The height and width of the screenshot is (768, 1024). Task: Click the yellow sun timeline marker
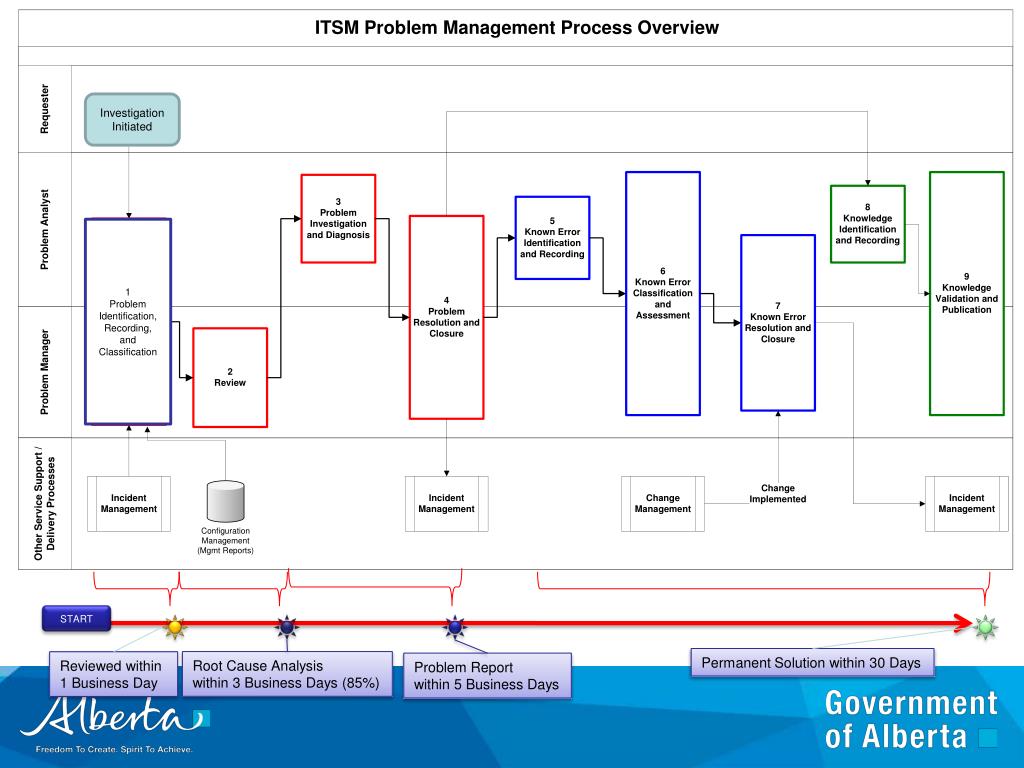(174, 627)
